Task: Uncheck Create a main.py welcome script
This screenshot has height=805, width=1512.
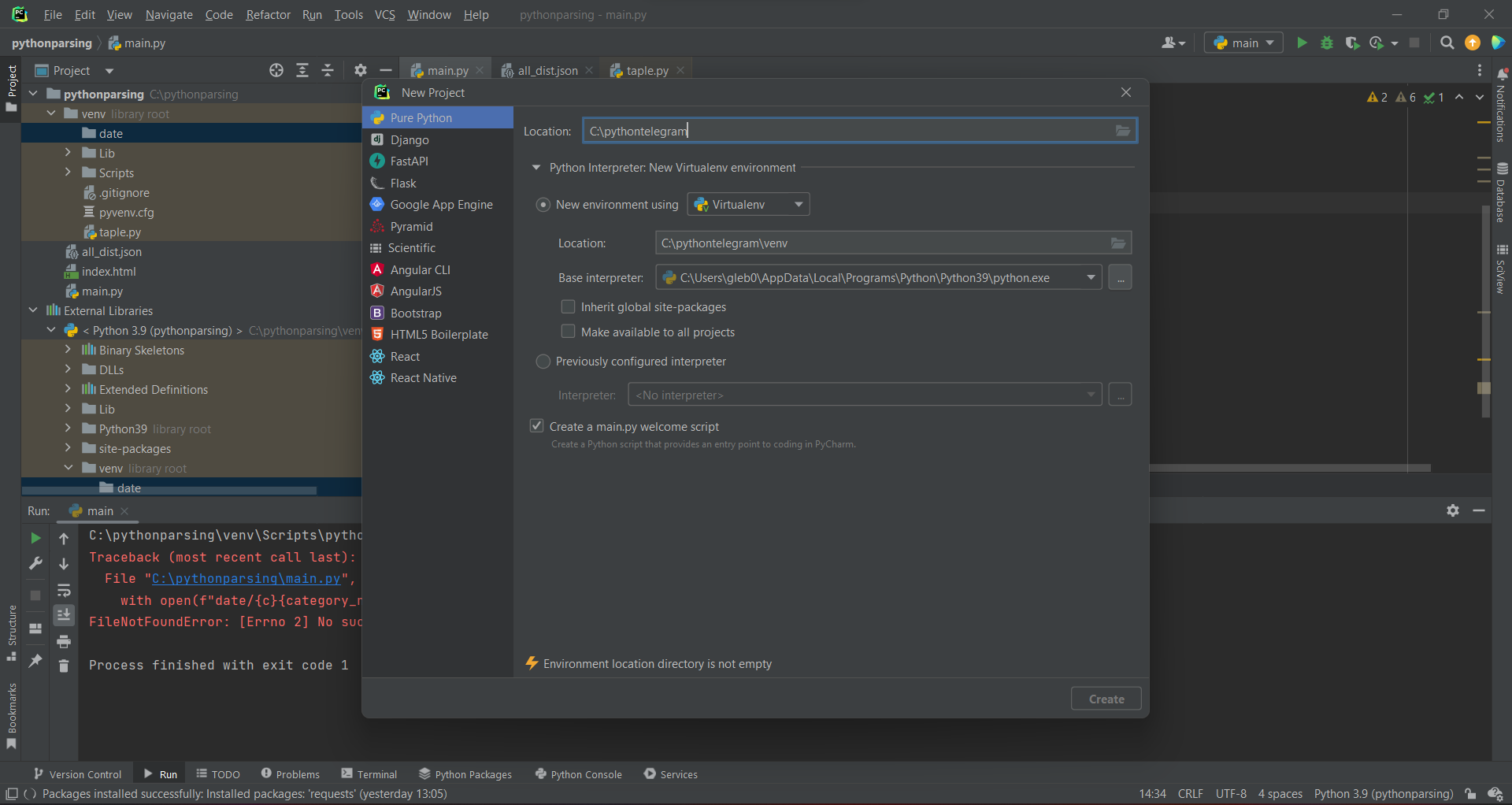Action: tap(537, 426)
